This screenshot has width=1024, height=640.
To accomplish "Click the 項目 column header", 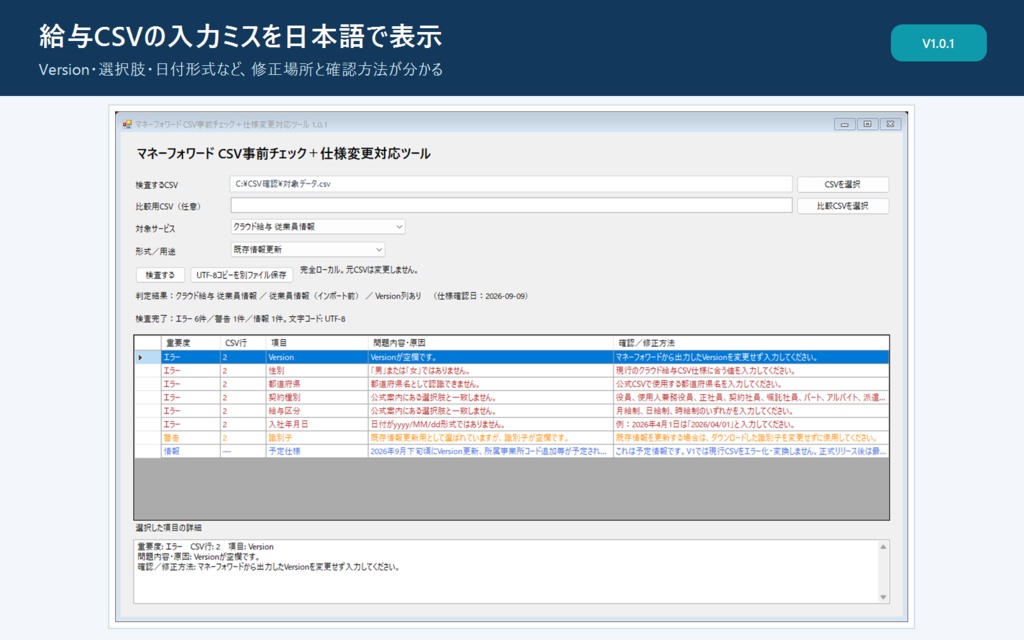I will click(x=317, y=343).
